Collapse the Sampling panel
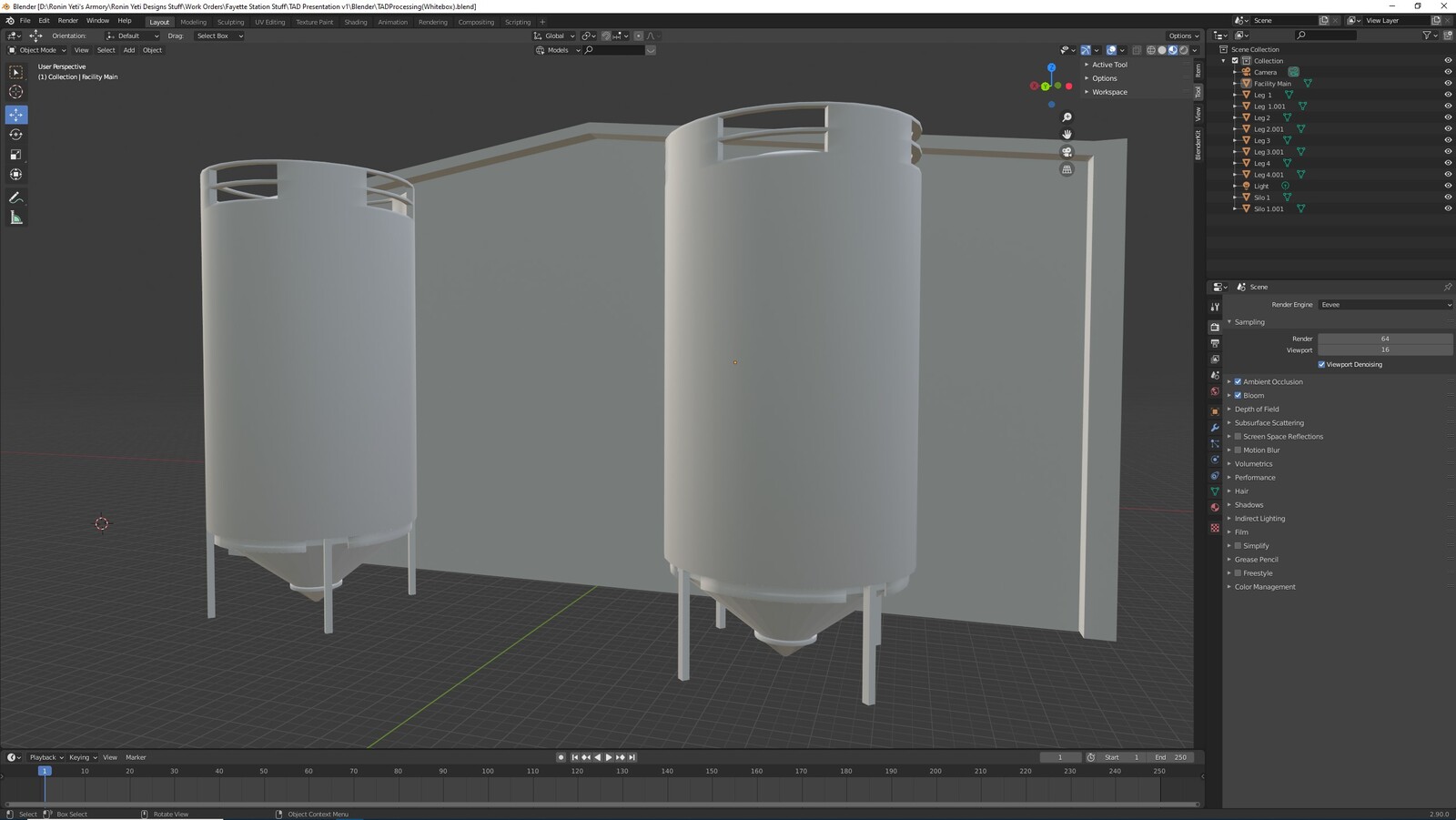The width and height of the screenshot is (1456, 820). point(1249,321)
